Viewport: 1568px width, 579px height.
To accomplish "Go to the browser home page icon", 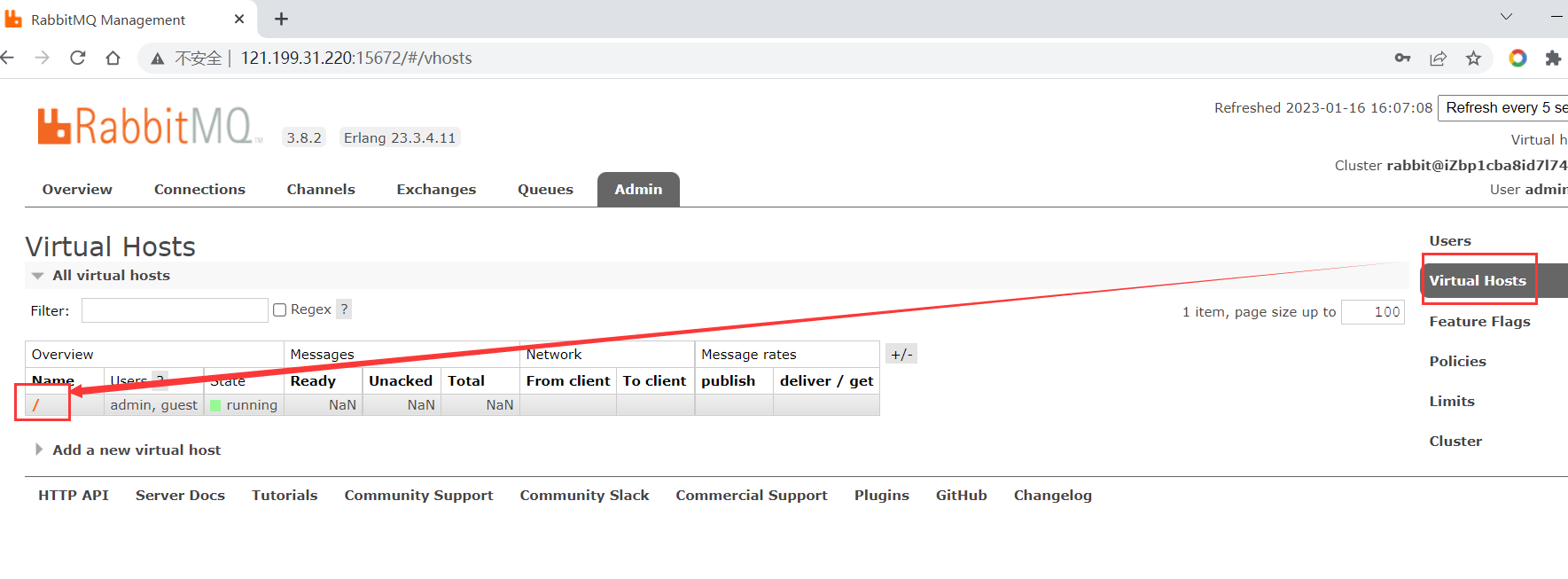I will pos(113,58).
